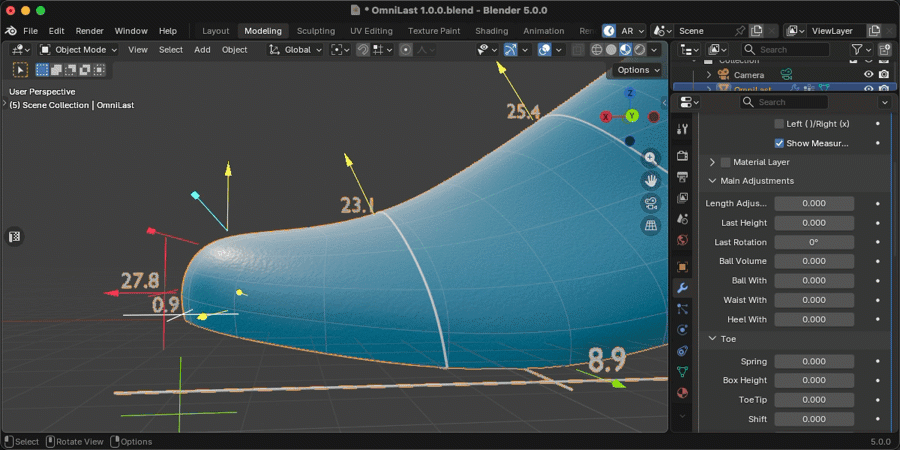The height and width of the screenshot is (450, 900).
Task: Expand the Camera tree item
Action: pyautogui.click(x=708, y=75)
